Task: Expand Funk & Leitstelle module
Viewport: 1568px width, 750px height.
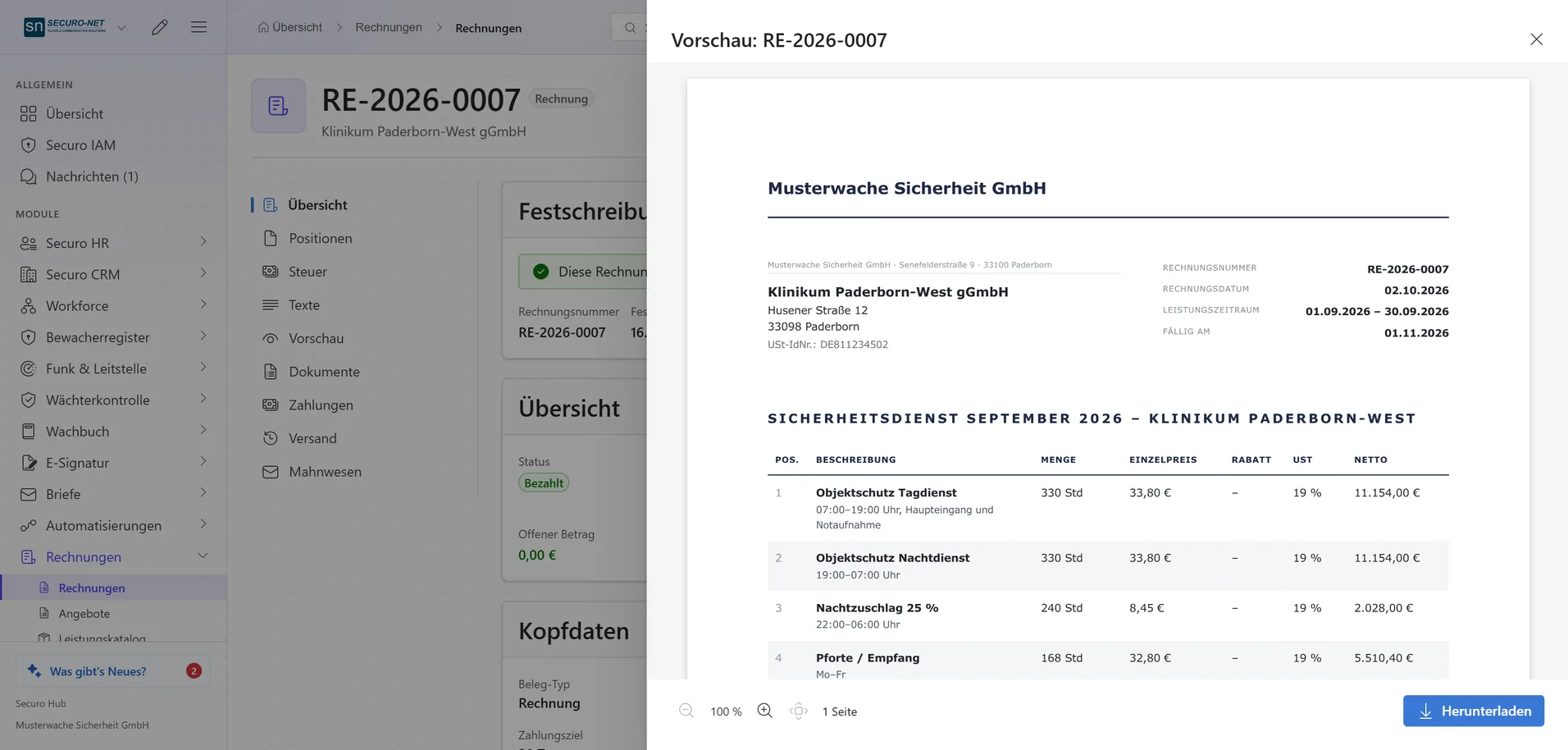Action: click(203, 368)
